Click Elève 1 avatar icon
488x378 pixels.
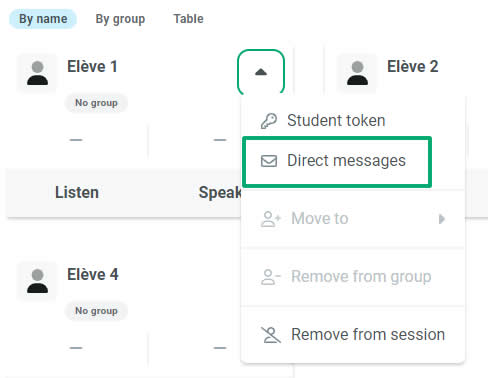point(37,73)
